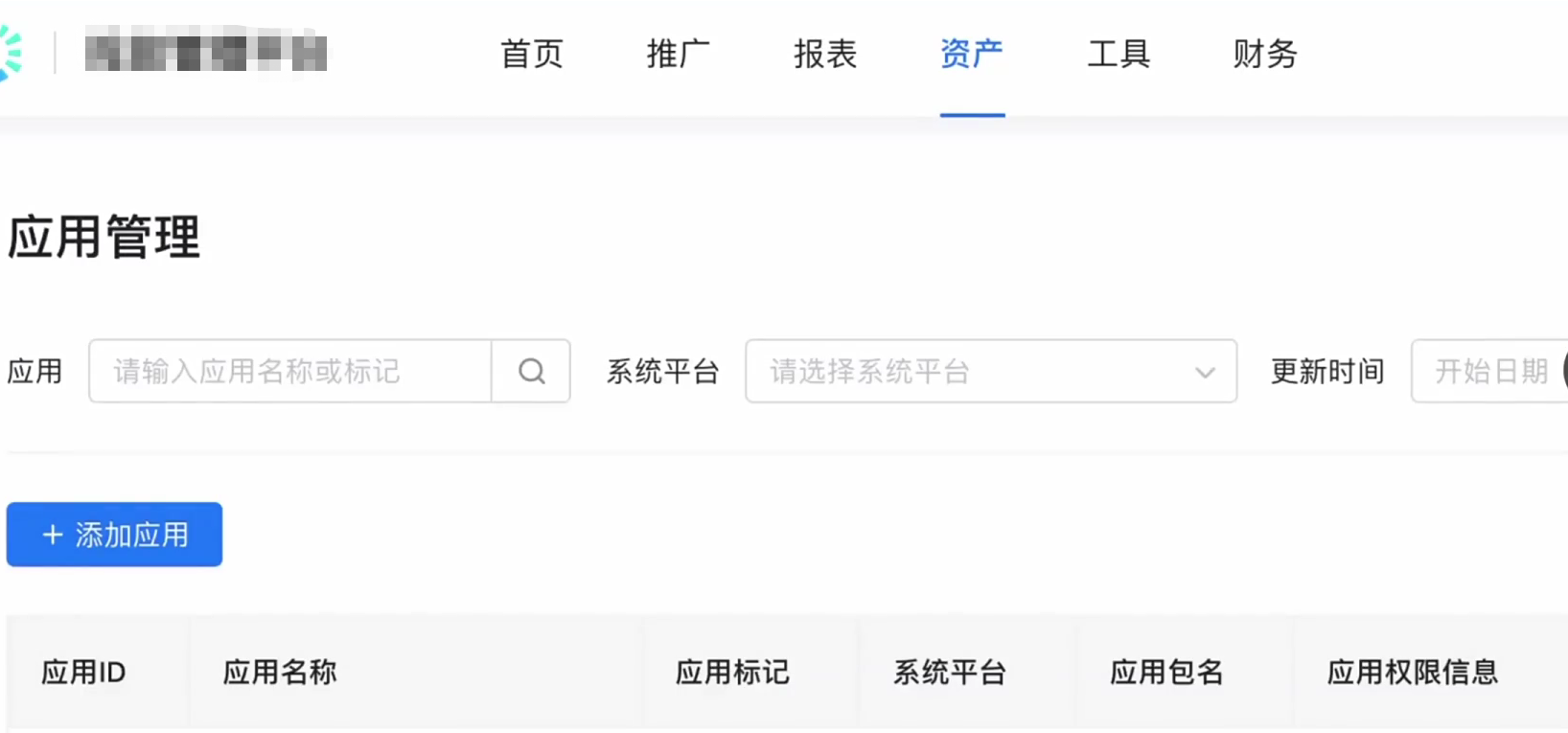Click the 应用标记 column header
The height and width of the screenshot is (733, 1568).
(732, 673)
